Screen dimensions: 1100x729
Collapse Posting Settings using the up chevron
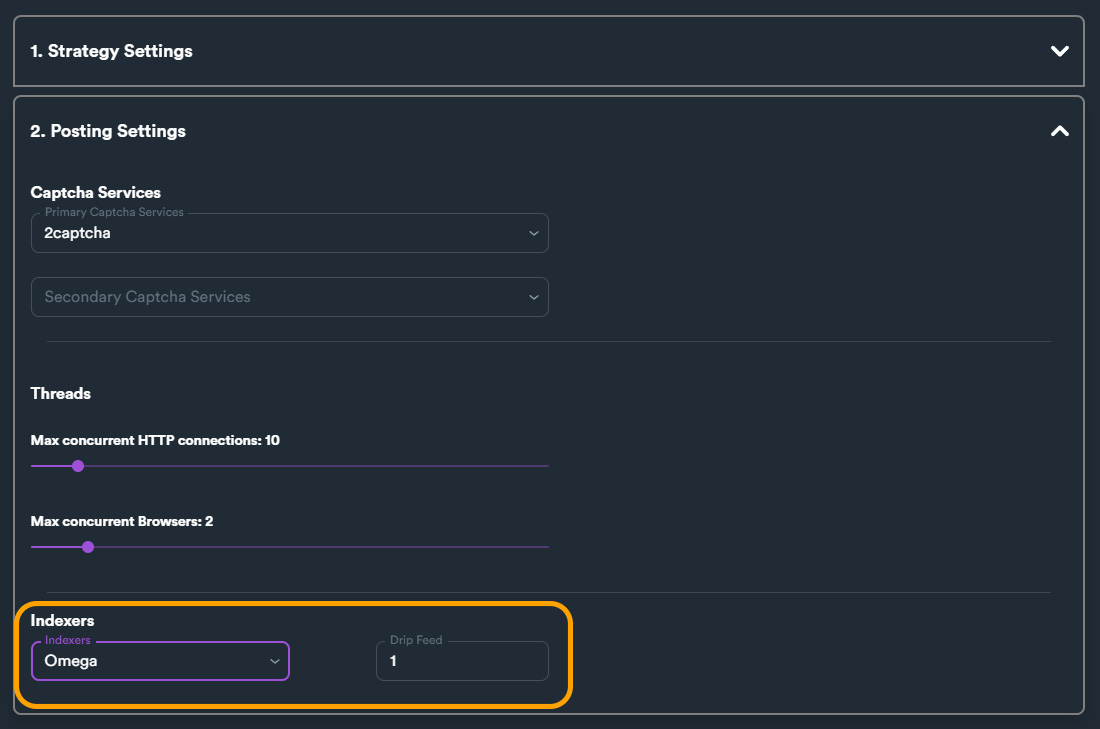click(x=1060, y=131)
